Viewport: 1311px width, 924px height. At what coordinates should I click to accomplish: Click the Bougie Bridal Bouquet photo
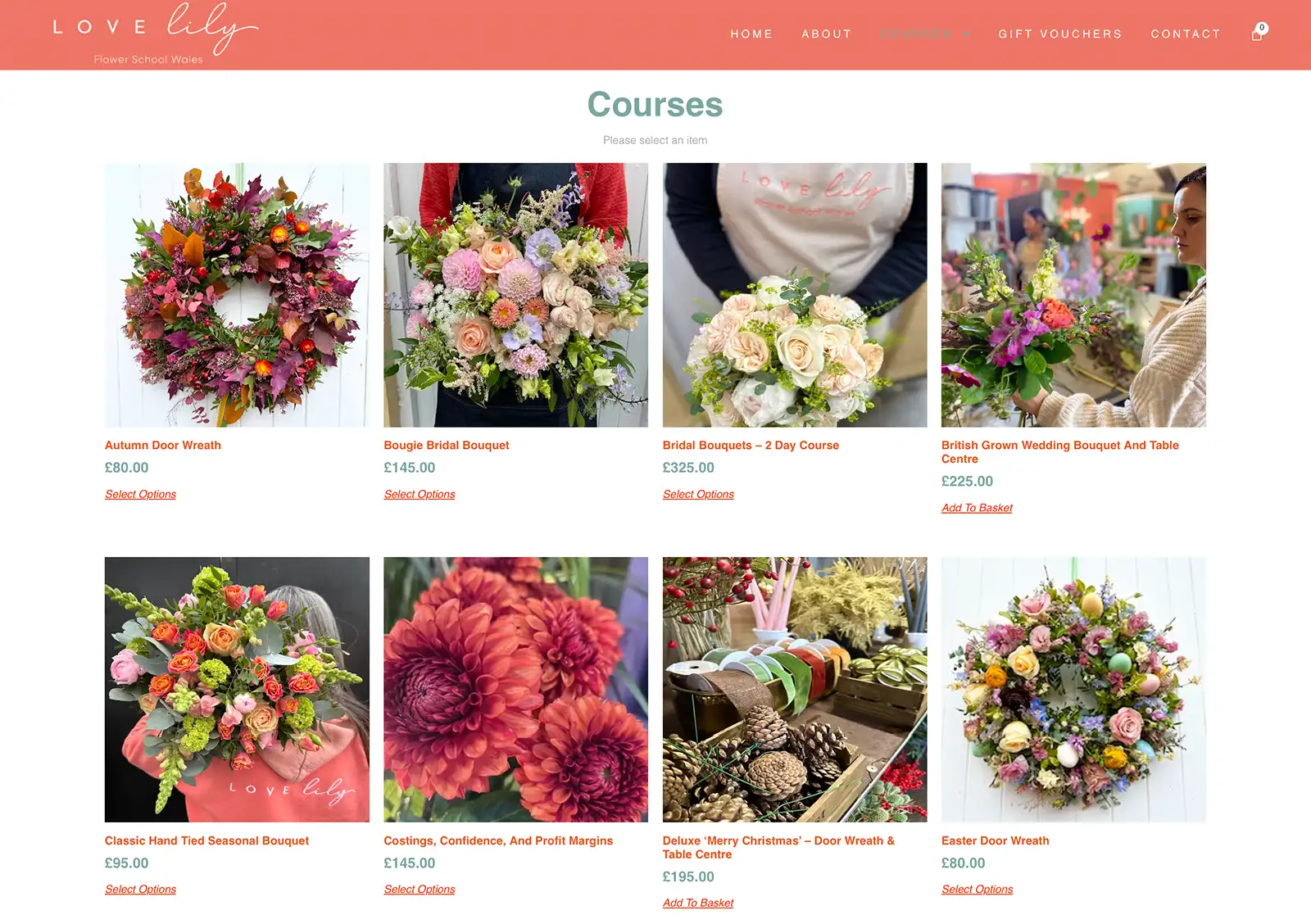(515, 293)
